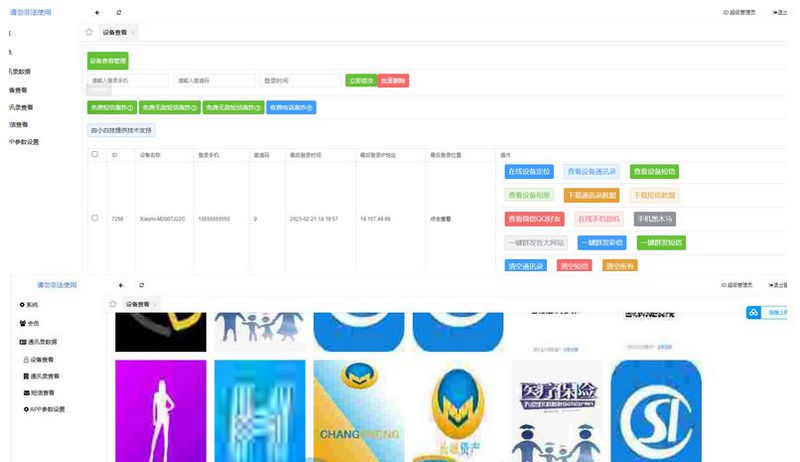Click the envelope icon beside 短信查看

coord(26,392)
